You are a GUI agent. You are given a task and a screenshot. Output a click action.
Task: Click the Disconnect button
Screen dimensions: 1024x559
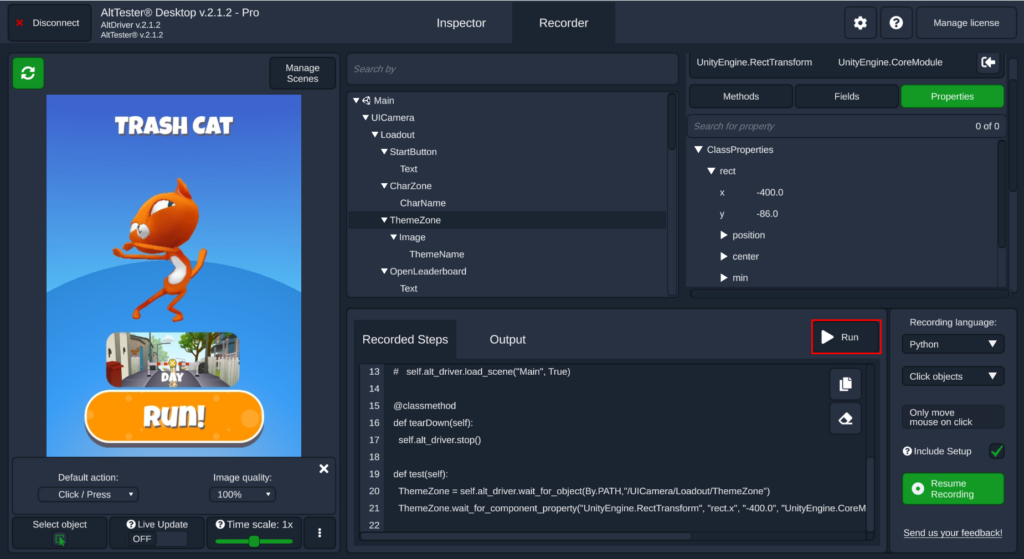pos(50,23)
